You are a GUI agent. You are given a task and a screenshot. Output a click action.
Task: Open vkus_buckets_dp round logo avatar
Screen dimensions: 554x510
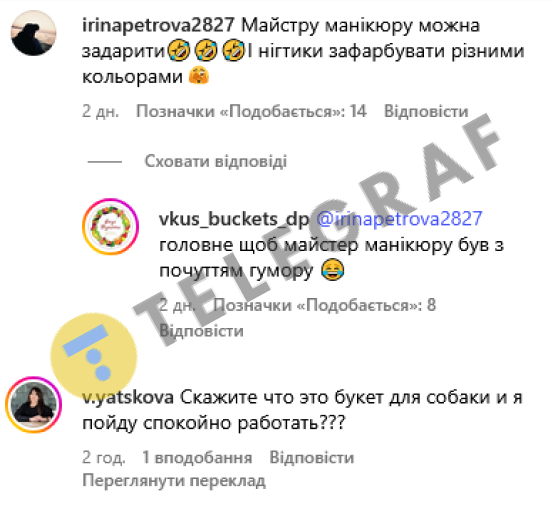click(x=111, y=227)
